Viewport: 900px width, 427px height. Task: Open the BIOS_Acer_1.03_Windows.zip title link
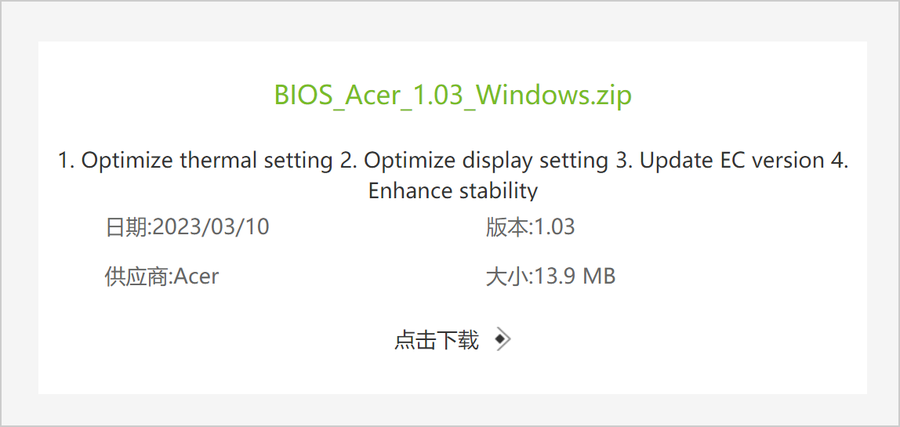pyautogui.click(x=453, y=95)
